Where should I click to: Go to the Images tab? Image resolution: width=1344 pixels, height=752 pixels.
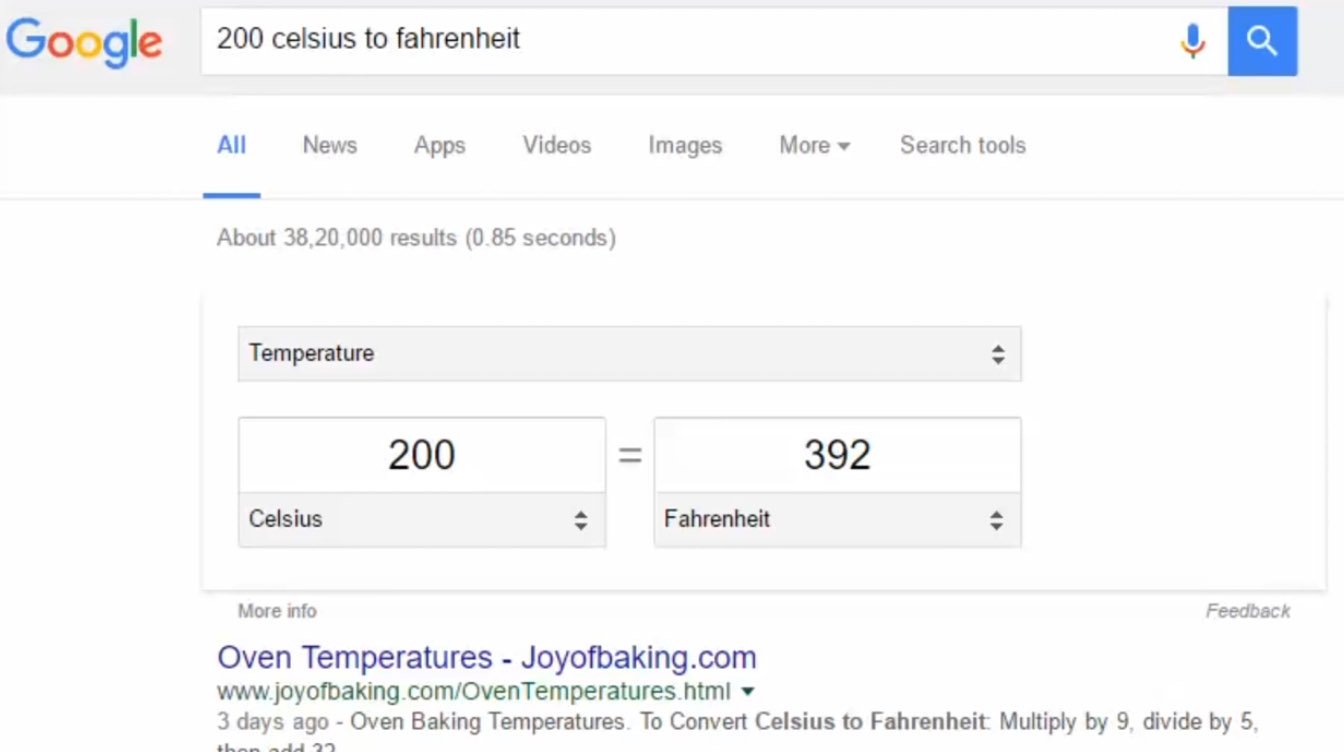coord(684,146)
